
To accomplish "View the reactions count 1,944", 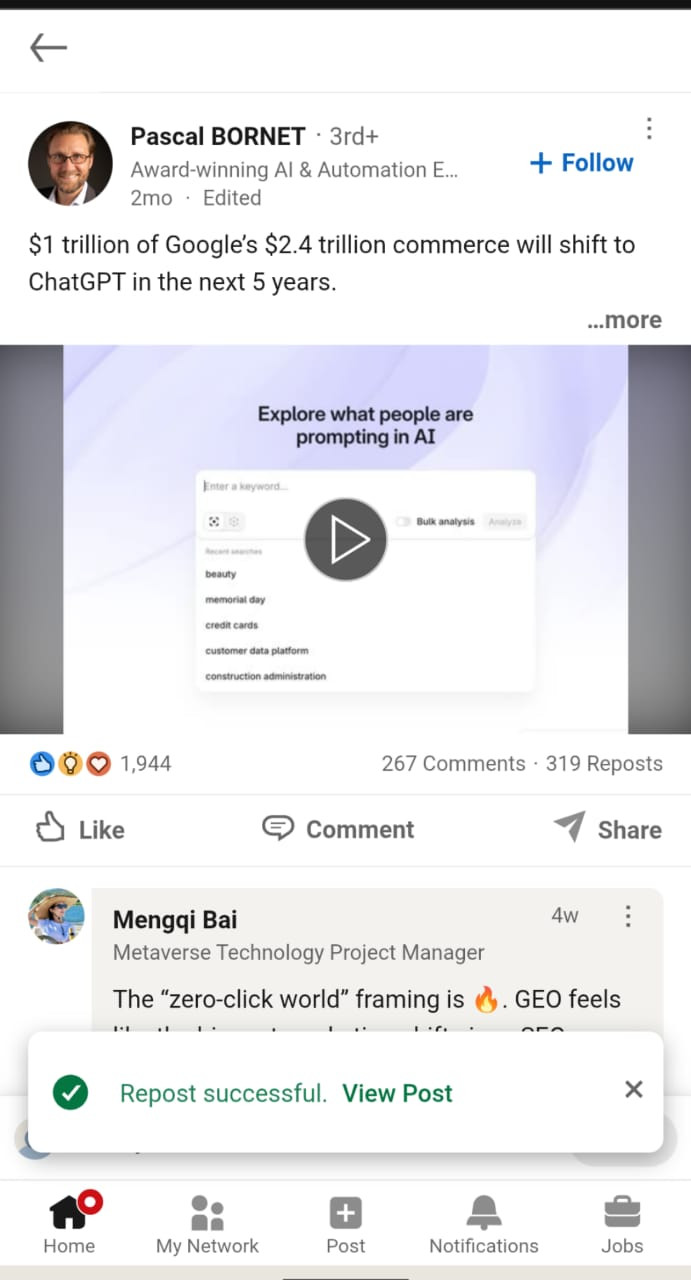I will pos(145,764).
